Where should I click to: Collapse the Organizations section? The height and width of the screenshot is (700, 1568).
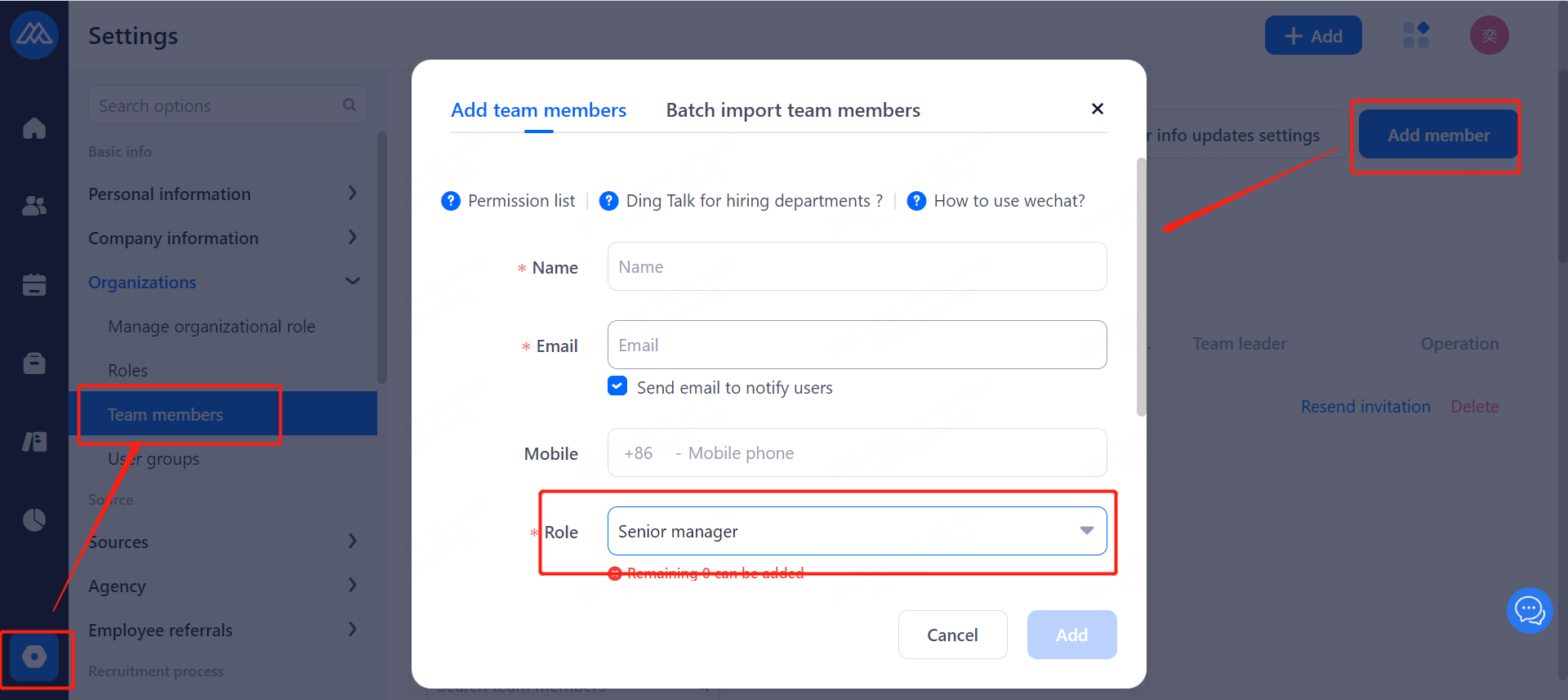[x=352, y=282]
